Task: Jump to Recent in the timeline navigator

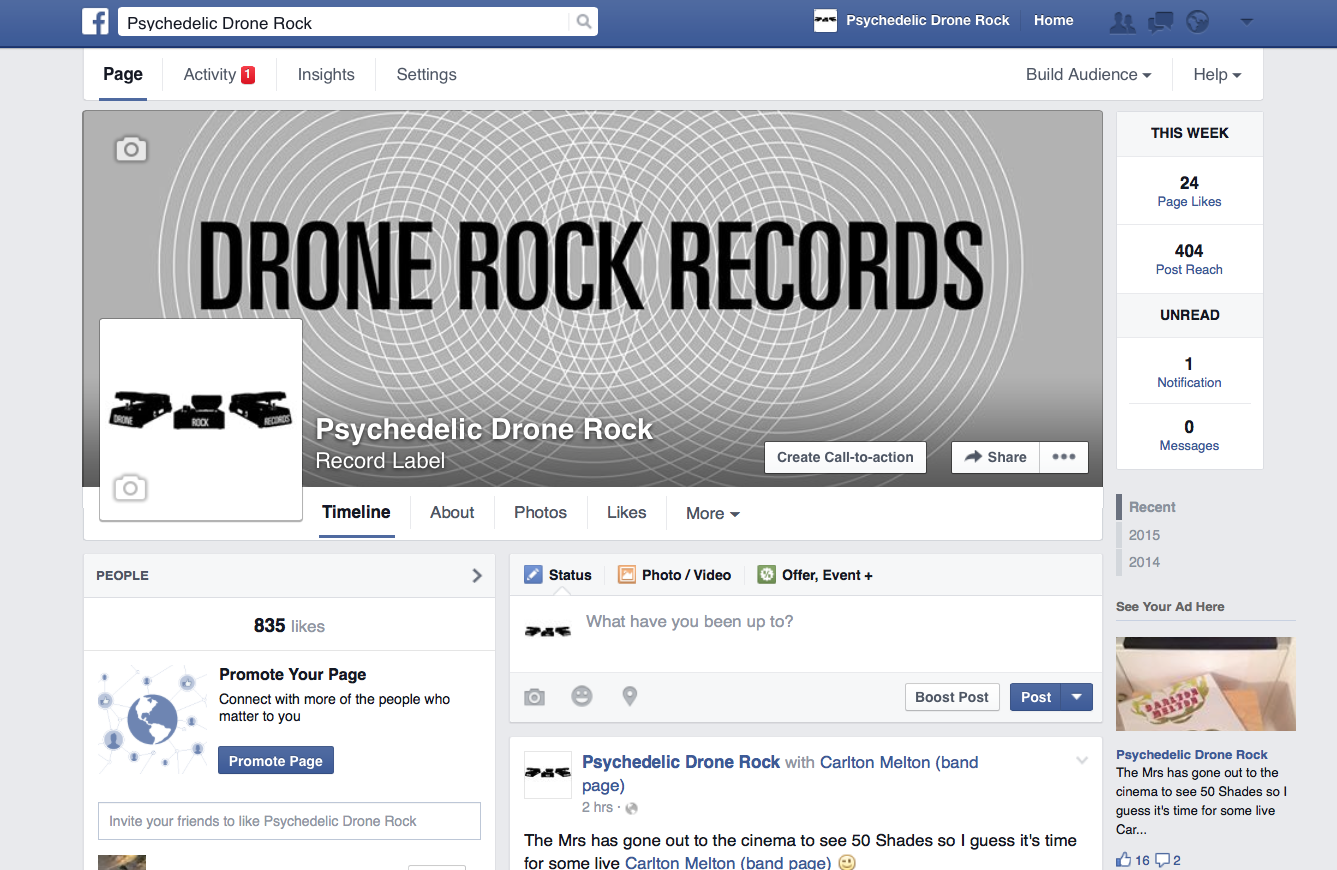Action: (1152, 507)
